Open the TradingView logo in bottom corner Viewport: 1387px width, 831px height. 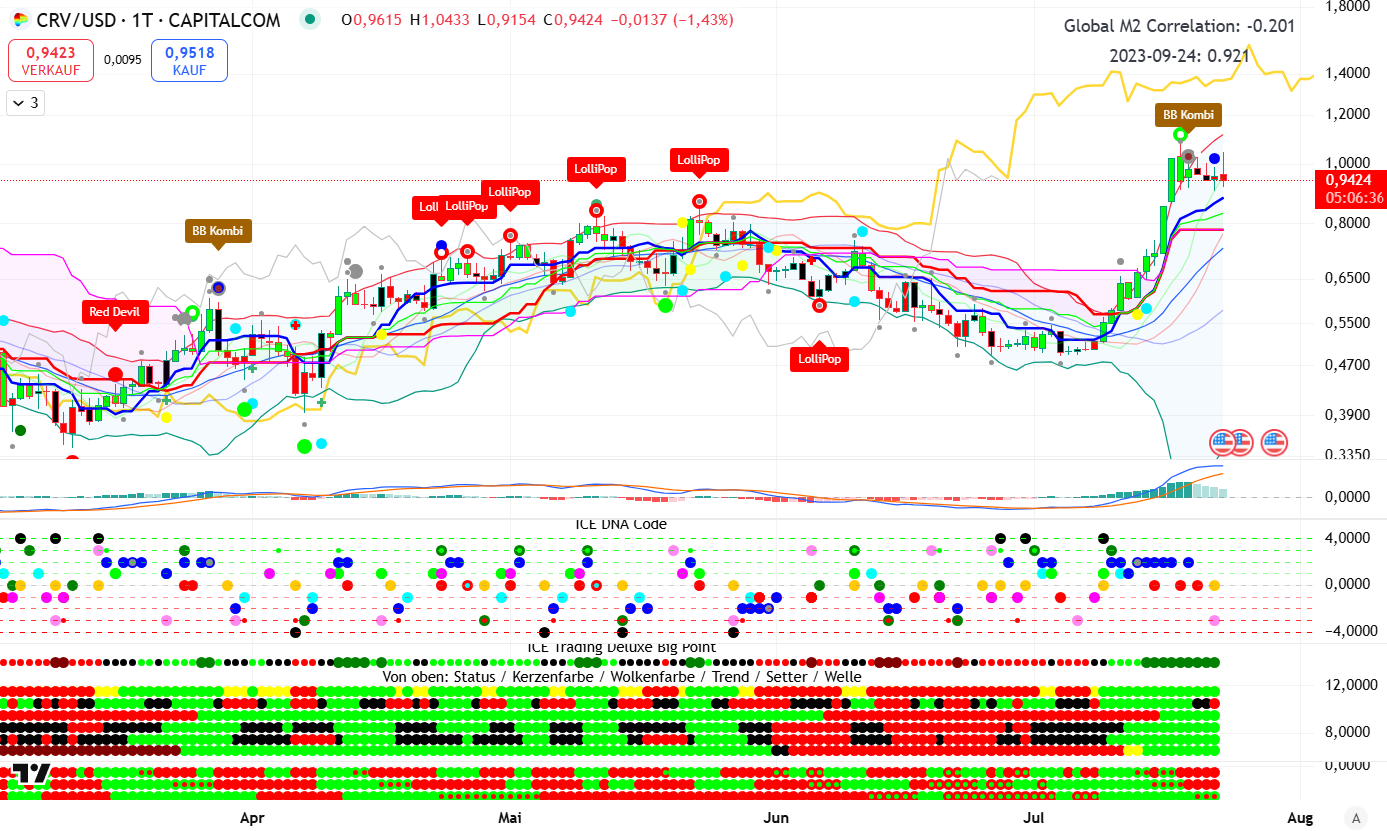click(31, 775)
